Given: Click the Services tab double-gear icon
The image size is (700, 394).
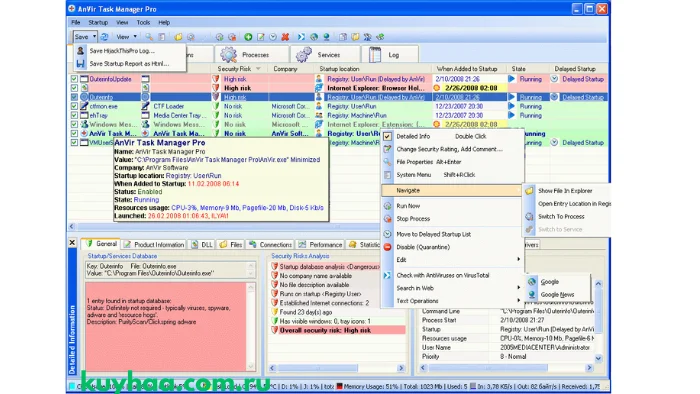Looking at the screenshot, I should tap(304, 54).
